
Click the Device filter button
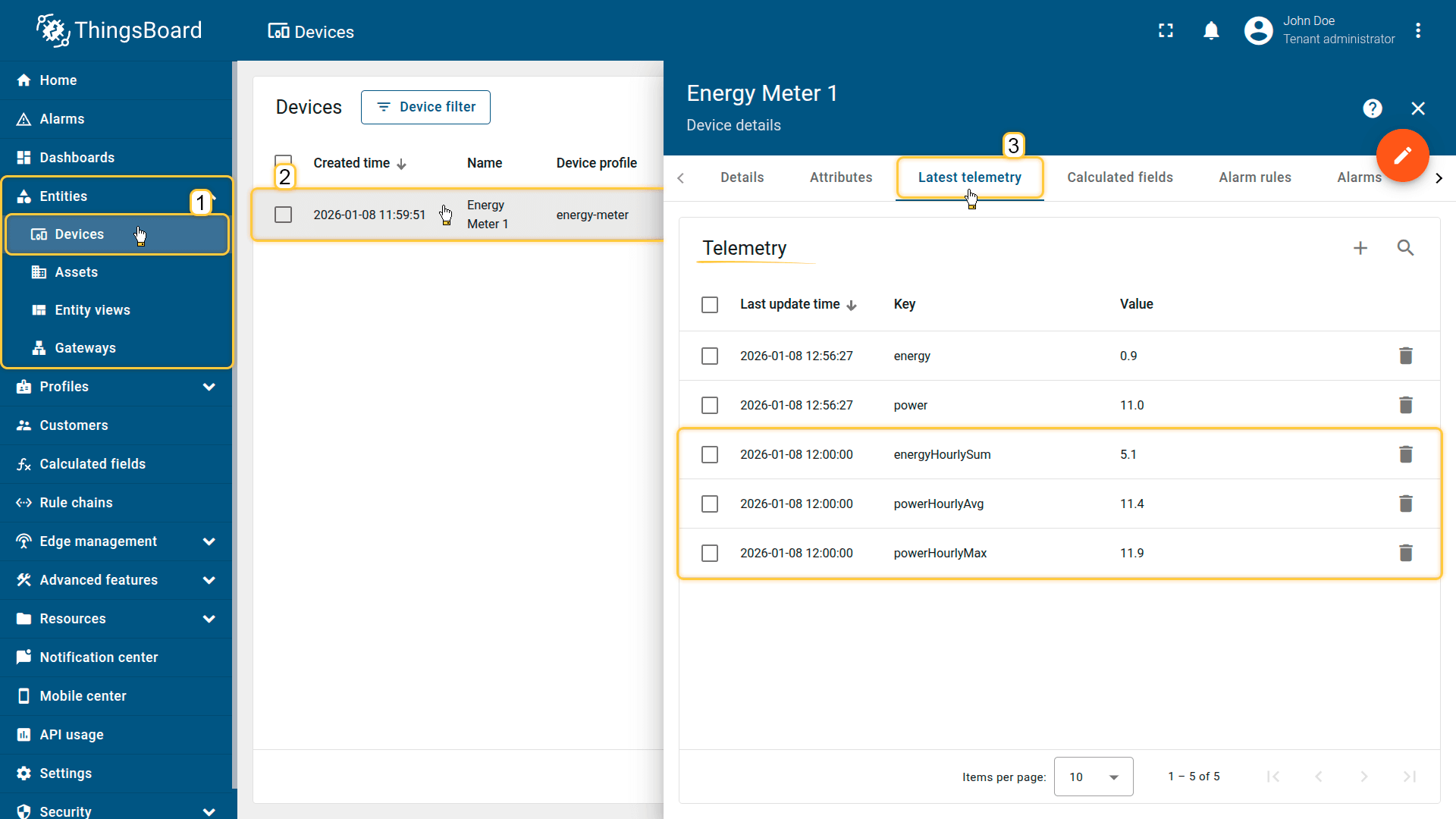pyautogui.click(x=425, y=107)
